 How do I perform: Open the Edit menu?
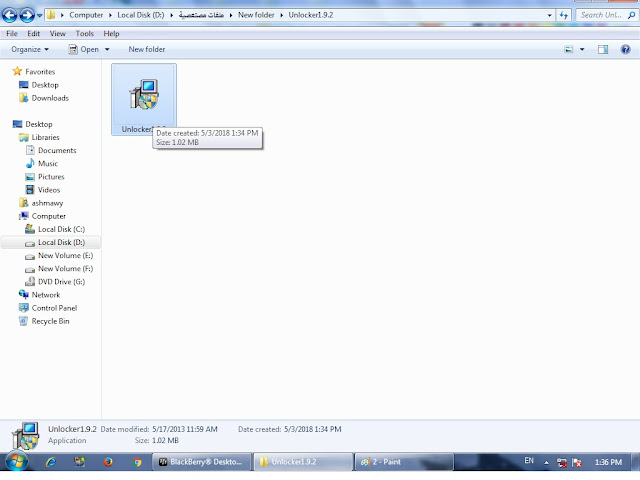pos(33,33)
